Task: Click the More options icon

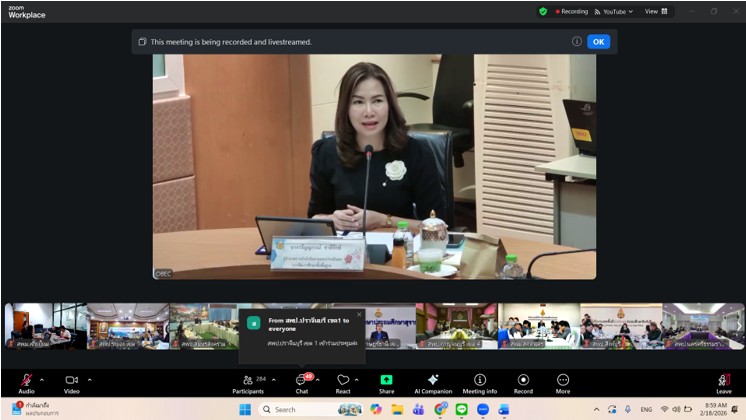Action: coord(563,381)
